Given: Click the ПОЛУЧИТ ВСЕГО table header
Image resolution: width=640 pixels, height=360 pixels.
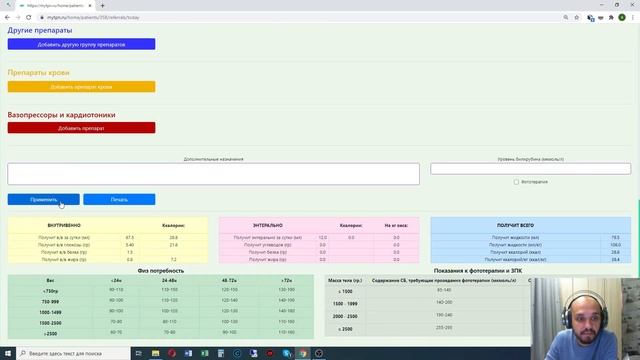Looking at the screenshot, I should click(x=516, y=225).
